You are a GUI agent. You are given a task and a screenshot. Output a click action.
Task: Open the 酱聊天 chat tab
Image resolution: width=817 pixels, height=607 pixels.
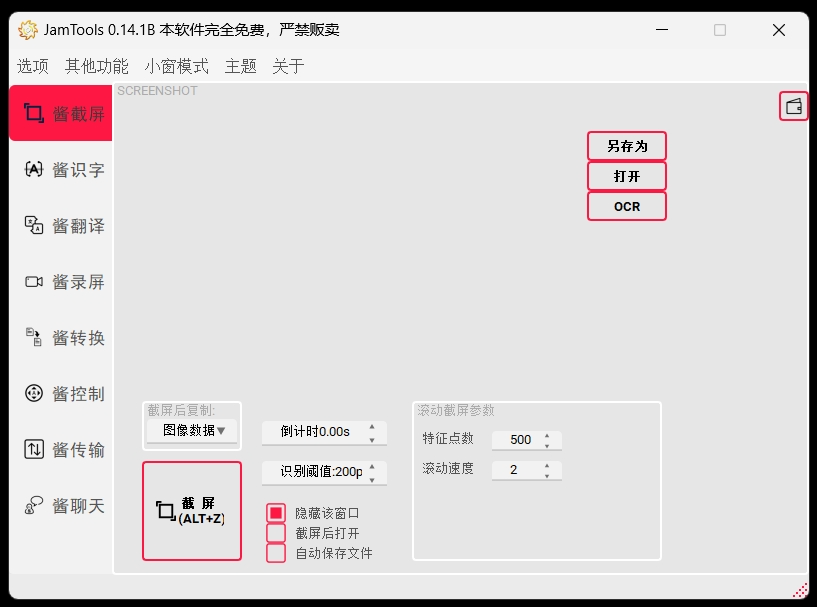(61, 505)
